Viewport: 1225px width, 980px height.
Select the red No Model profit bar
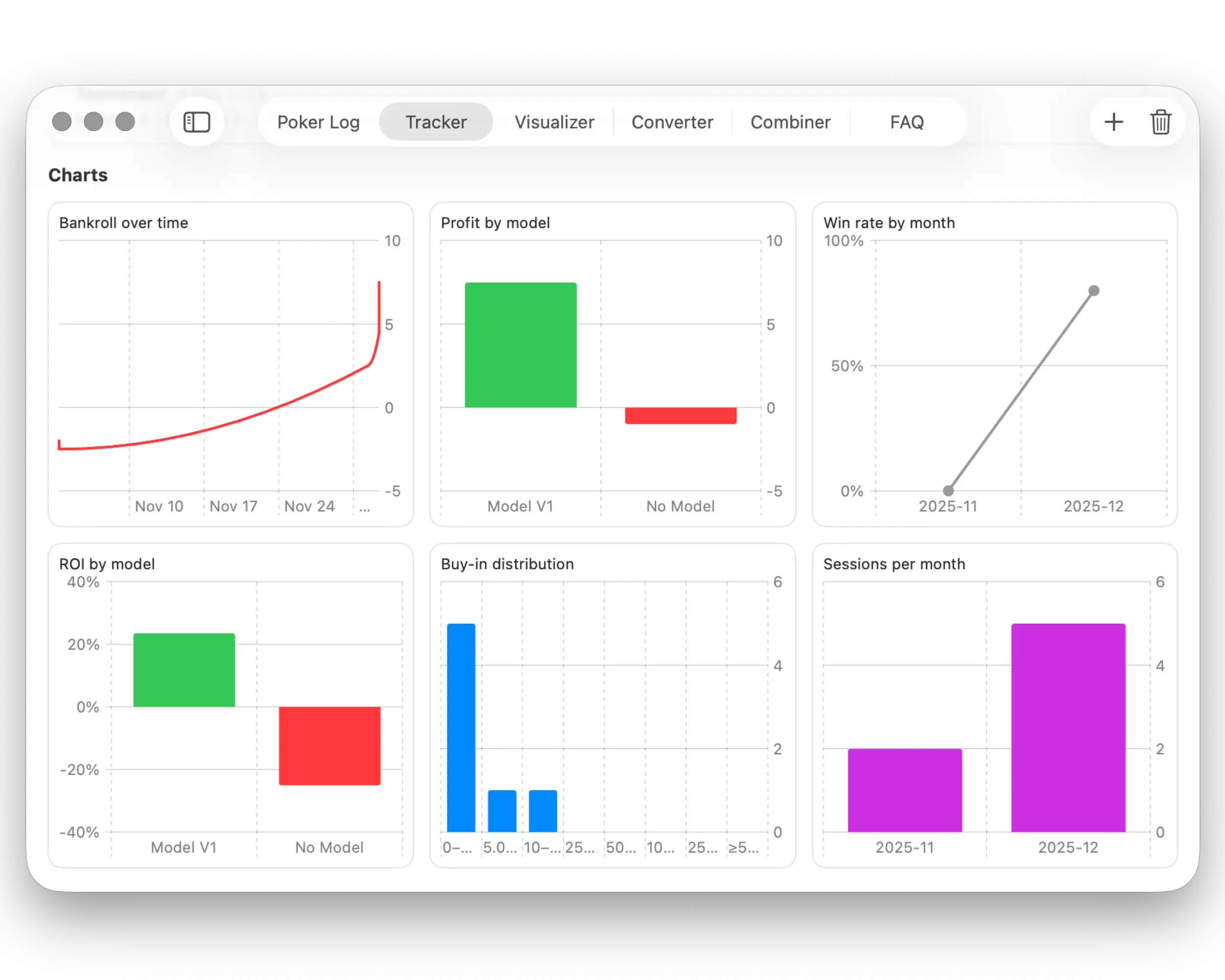680,416
